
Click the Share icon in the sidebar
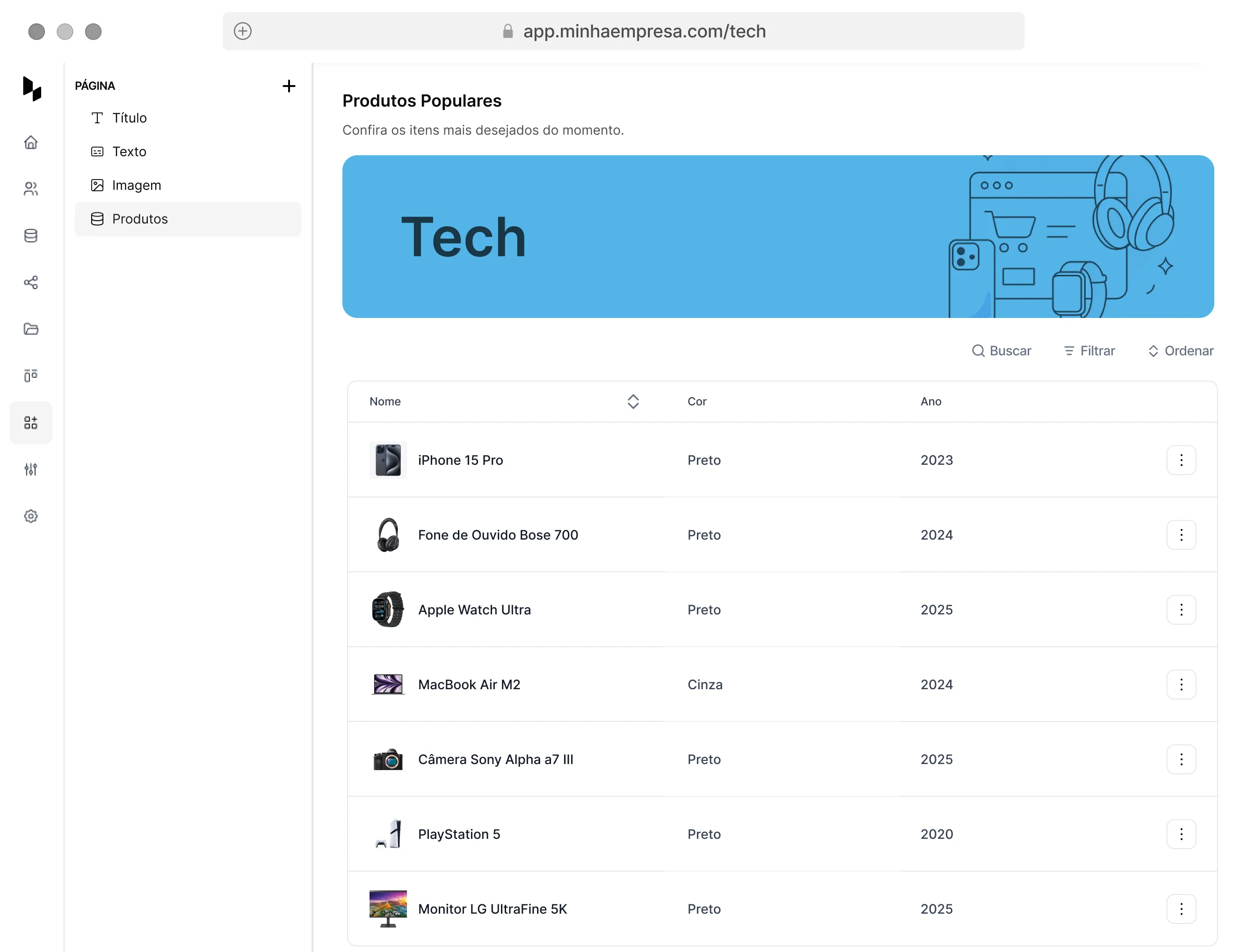[x=31, y=282]
